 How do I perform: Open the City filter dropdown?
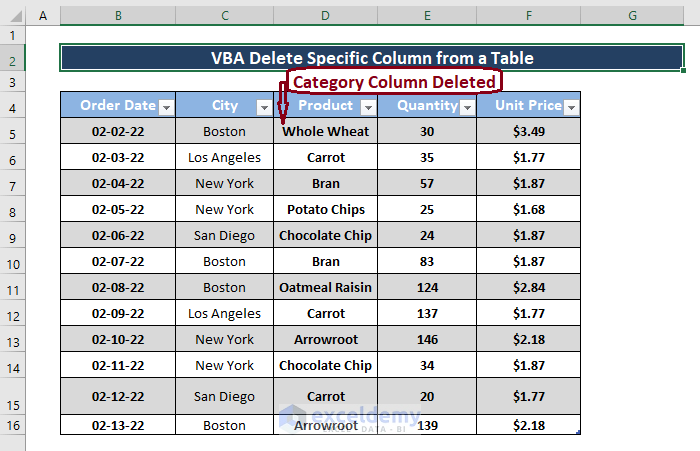tap(264, 107)
